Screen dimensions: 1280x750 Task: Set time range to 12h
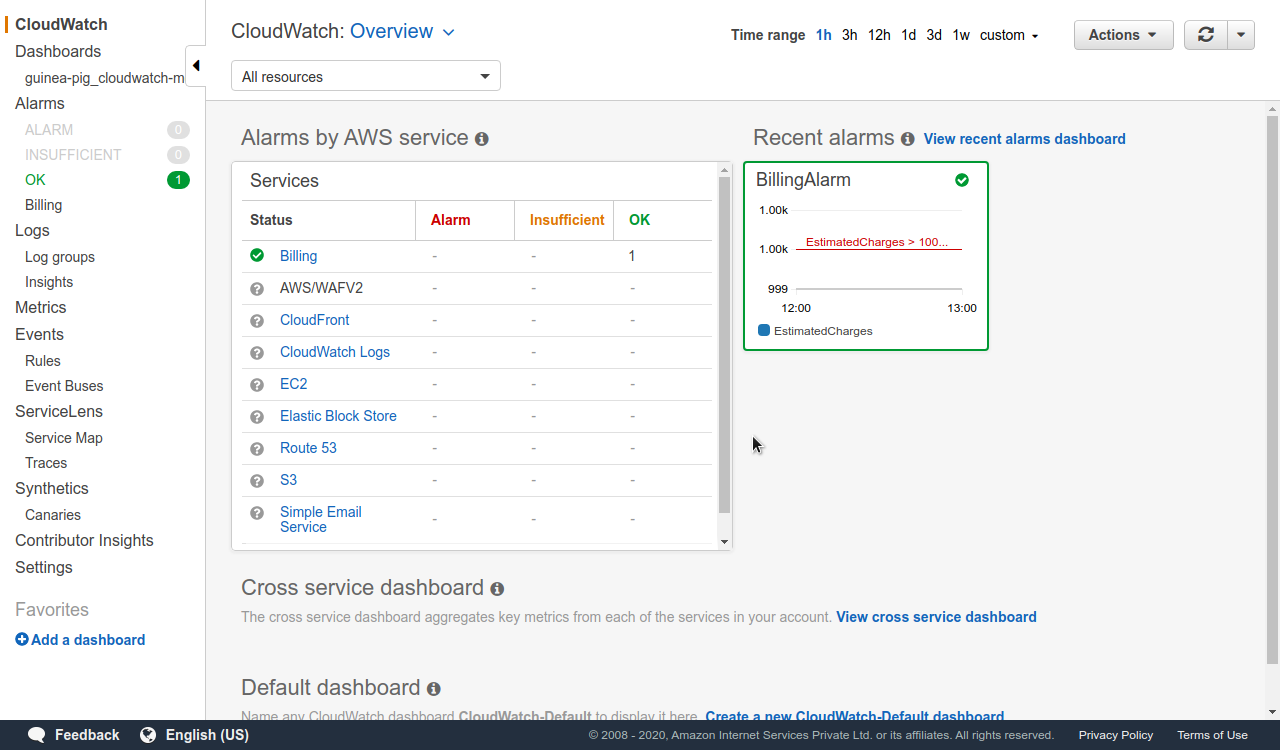tap(879, 35)
